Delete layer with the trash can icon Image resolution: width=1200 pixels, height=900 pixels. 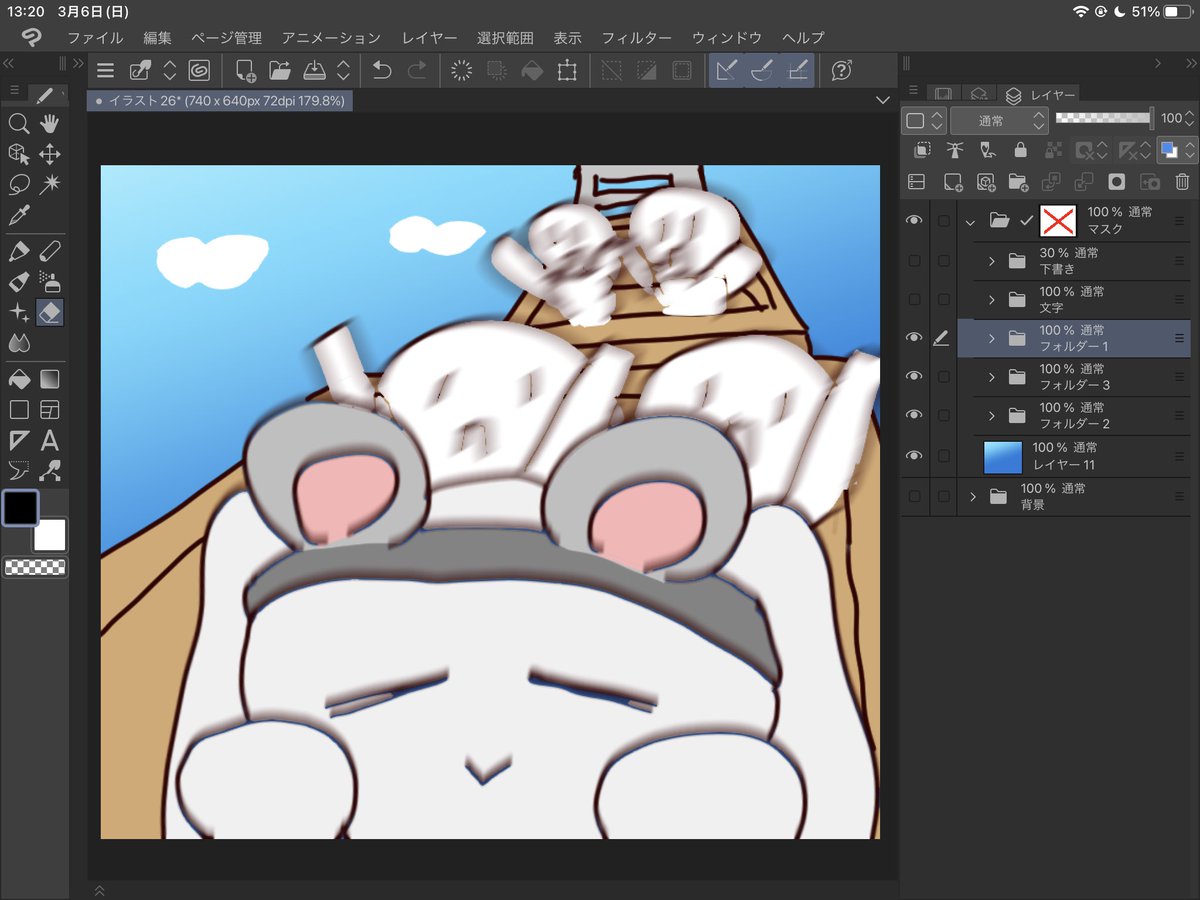pos(1182,182)
